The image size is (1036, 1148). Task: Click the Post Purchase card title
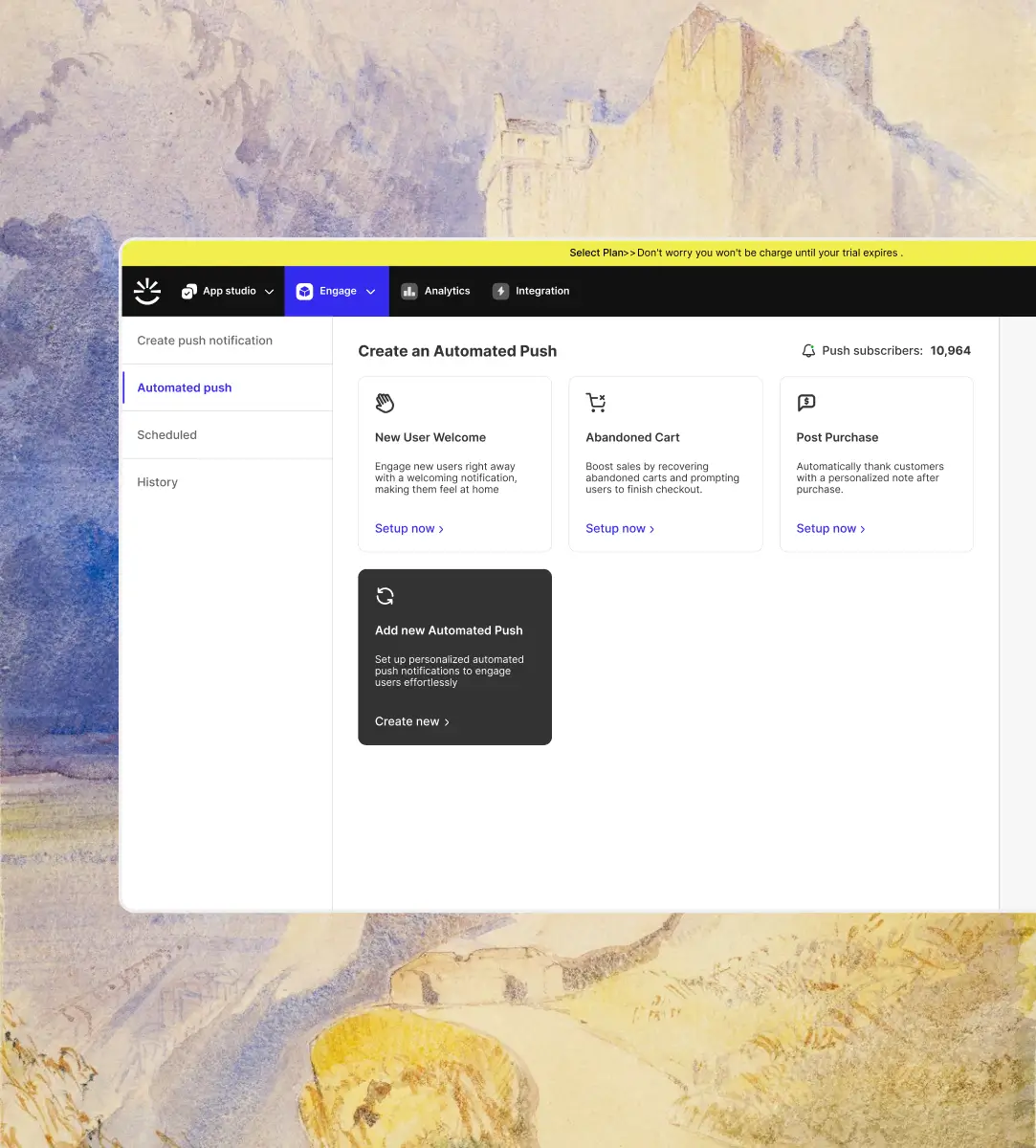click(837, 437)
